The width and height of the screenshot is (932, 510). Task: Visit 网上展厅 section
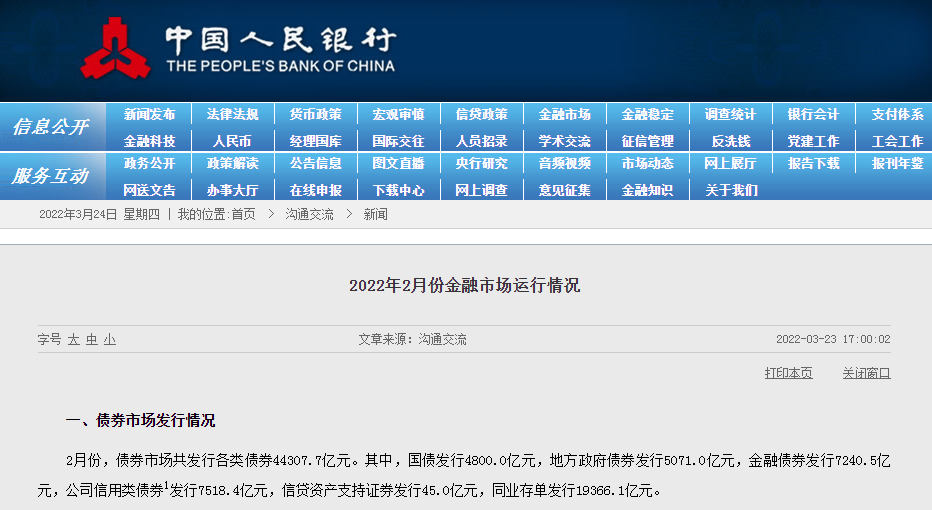[731, 163]
